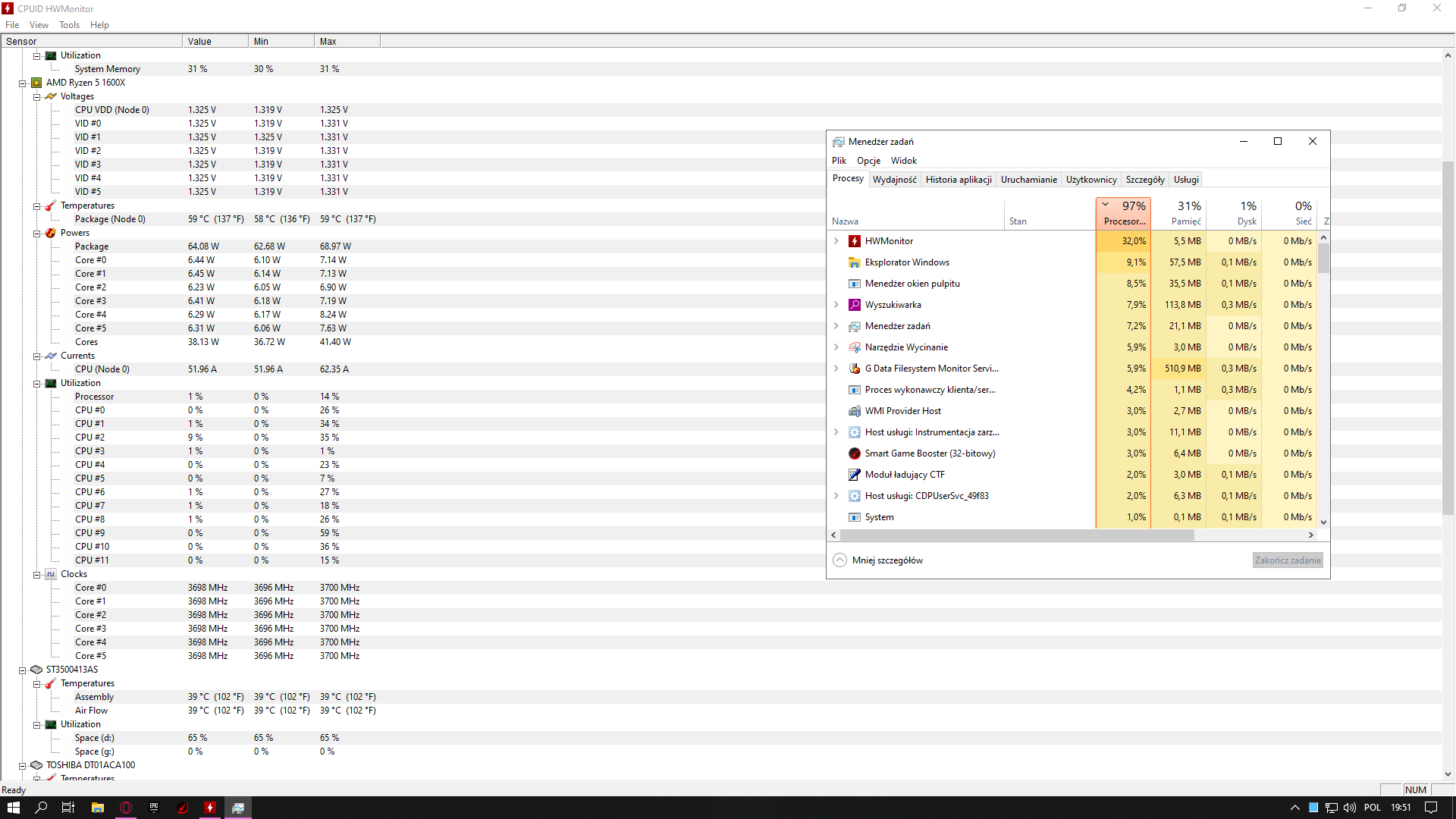Click the WMI Provider Host icon

pos(855,411)
